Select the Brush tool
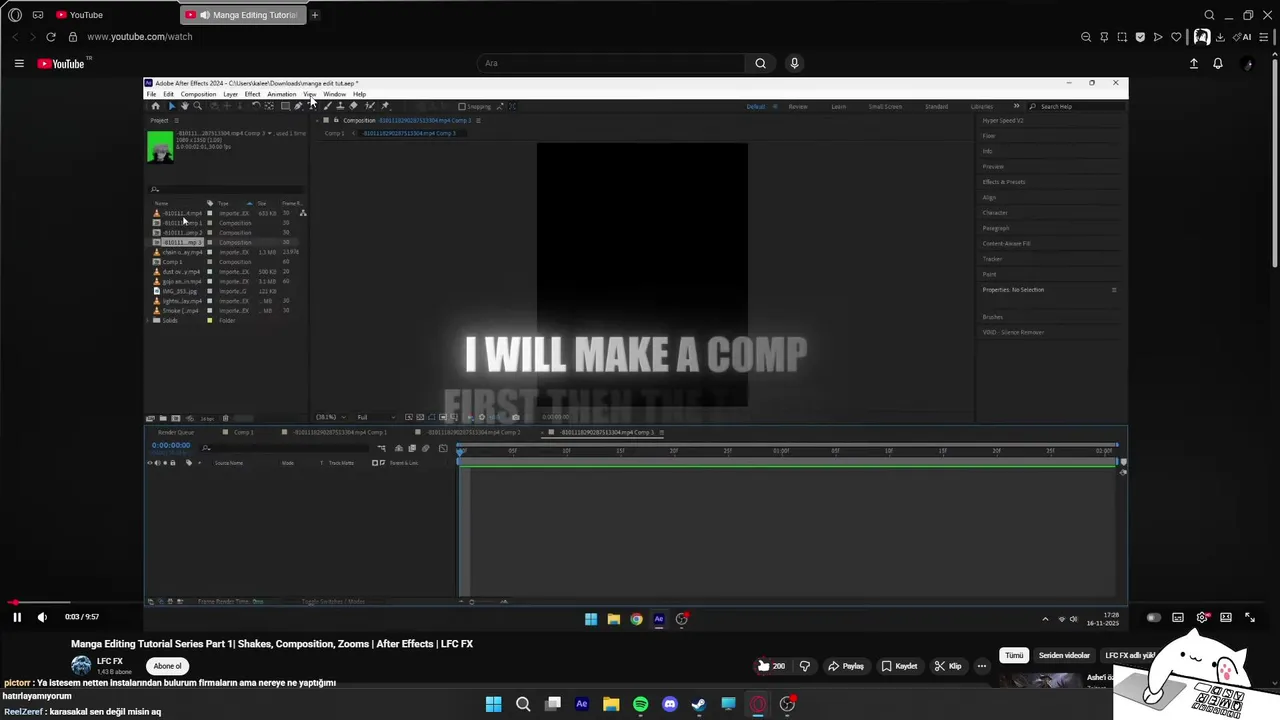This screenshot has height=720, width=1280. (x=327, y=106)
